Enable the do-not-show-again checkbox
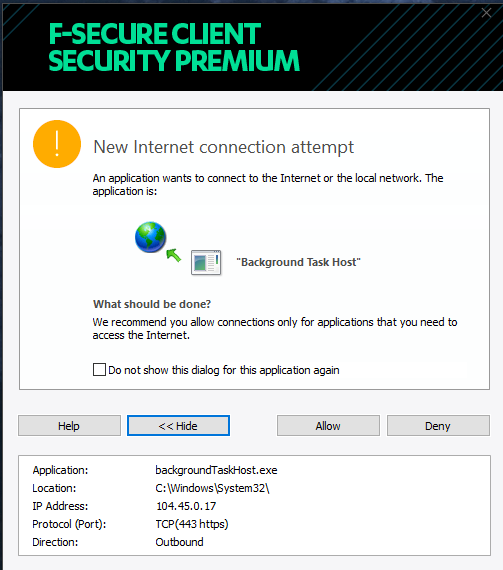 click(99, 369)
